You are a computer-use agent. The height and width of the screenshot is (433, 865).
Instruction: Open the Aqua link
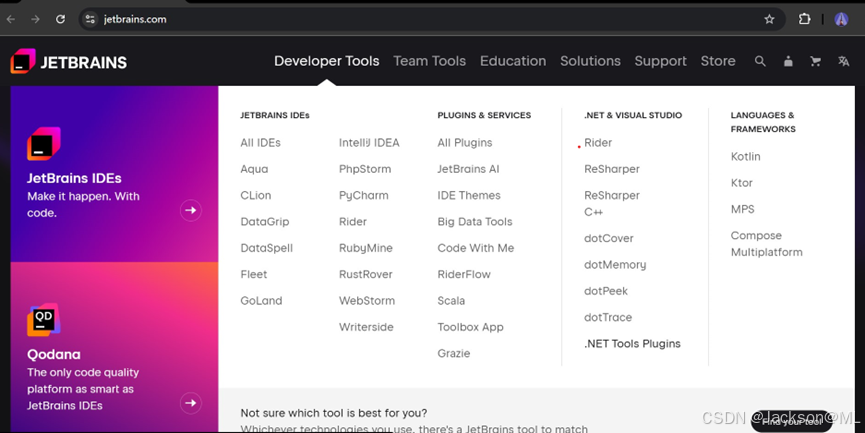pyautogui.click(x=254, y=169)
